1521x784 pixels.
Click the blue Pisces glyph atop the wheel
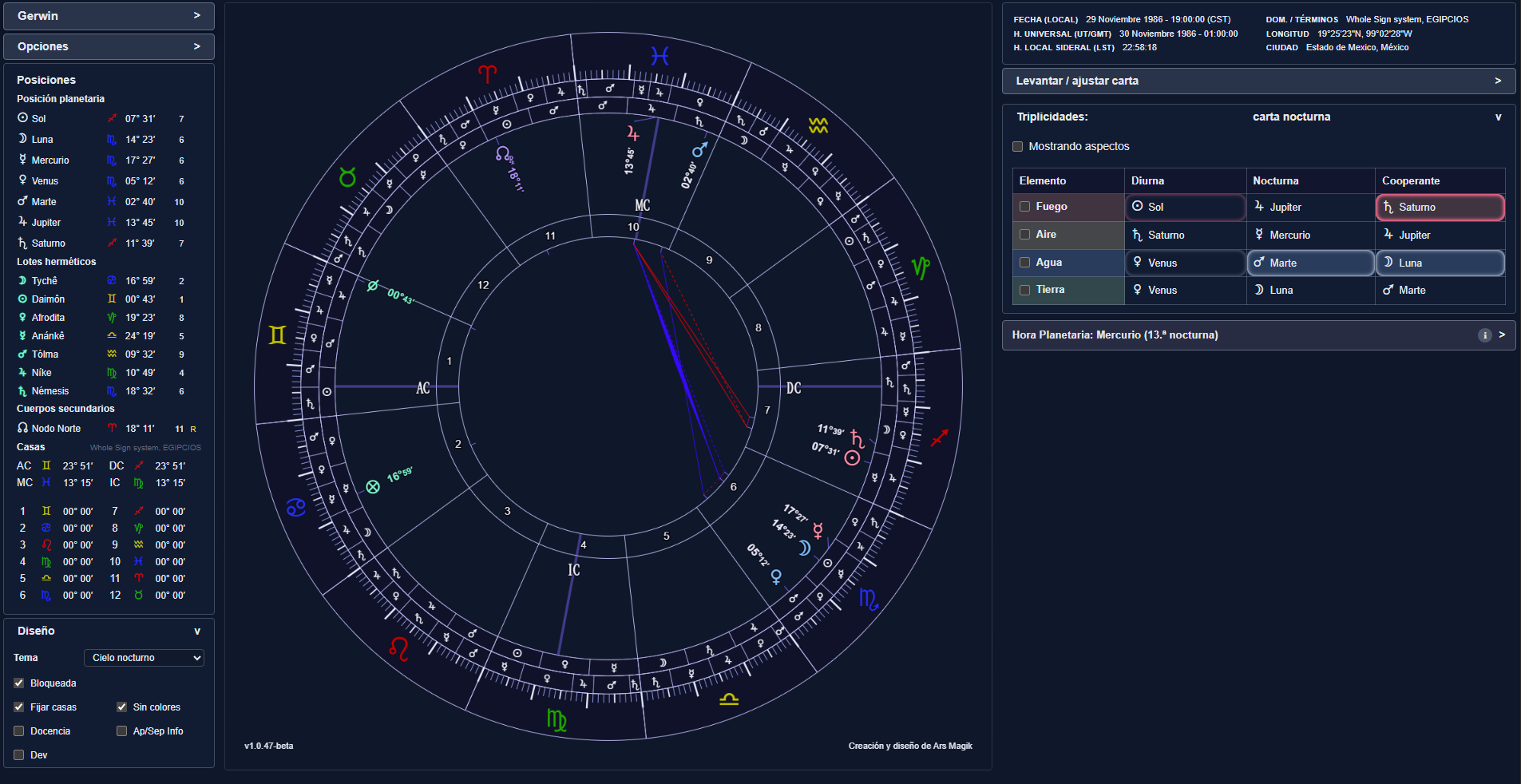659,56
